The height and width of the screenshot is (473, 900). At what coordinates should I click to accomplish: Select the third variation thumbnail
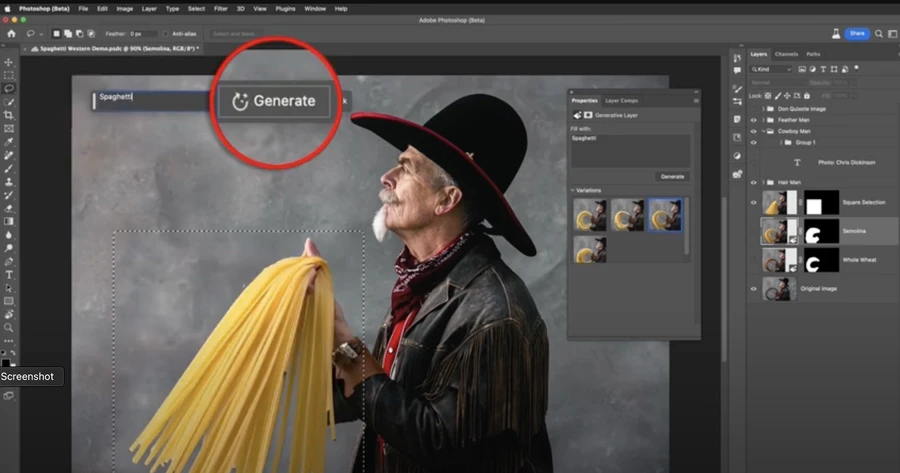point(665,214)
